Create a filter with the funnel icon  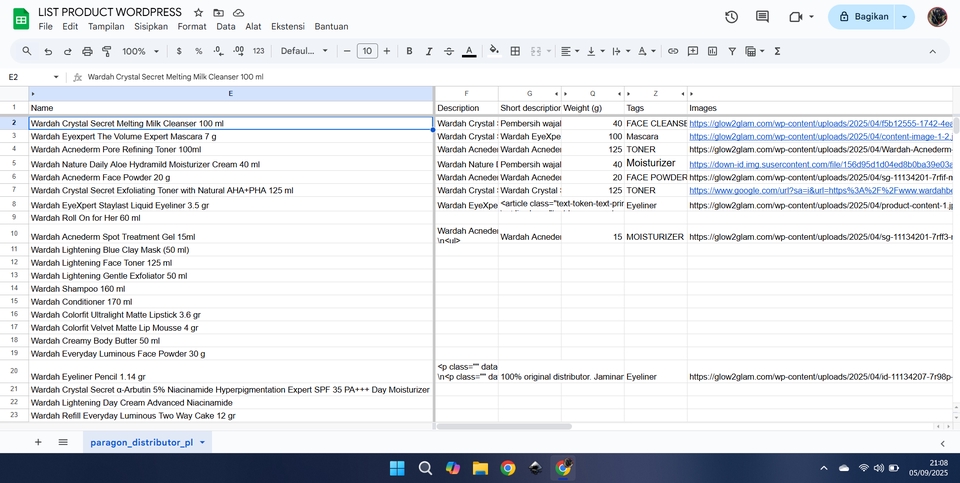click(x=732, y=51)
